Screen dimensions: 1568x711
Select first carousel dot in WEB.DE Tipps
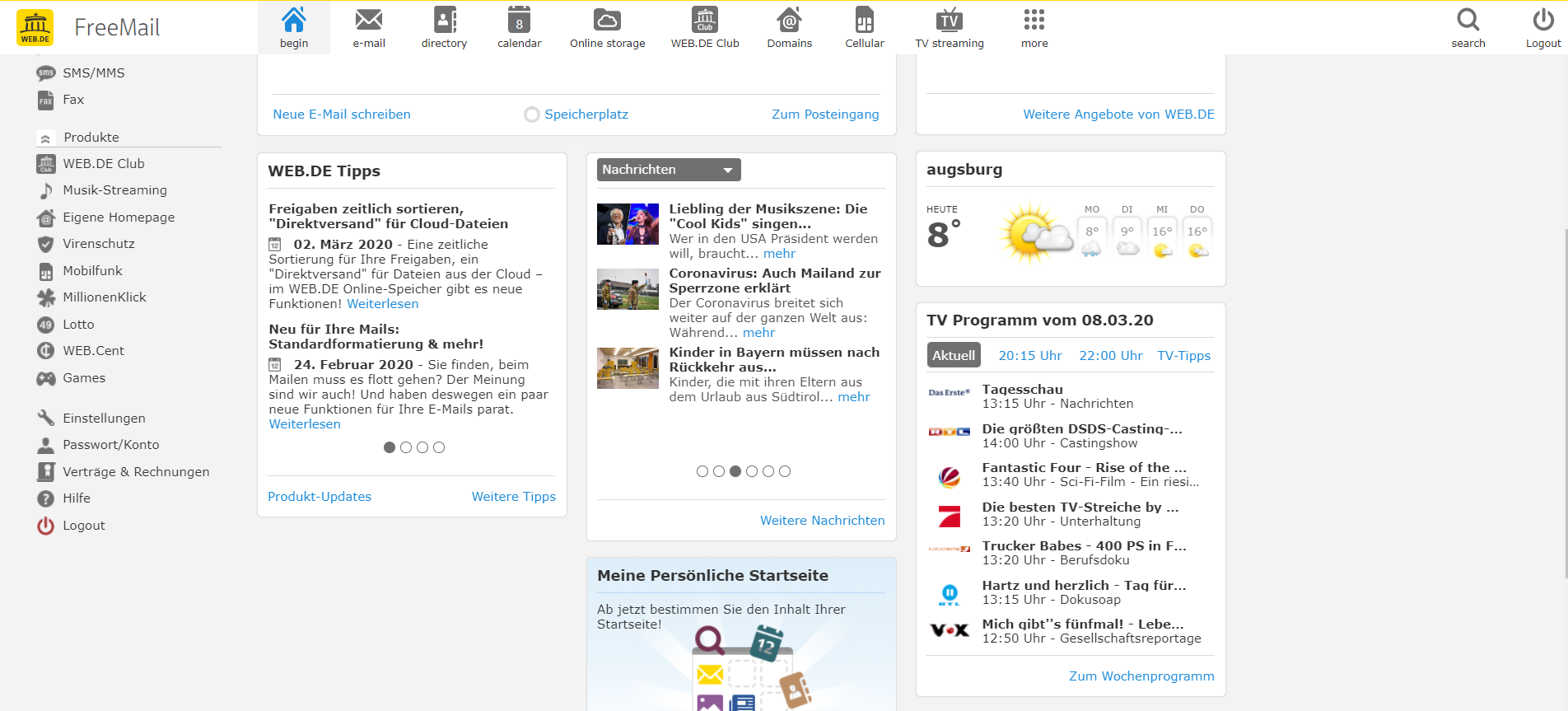[390, 447]
